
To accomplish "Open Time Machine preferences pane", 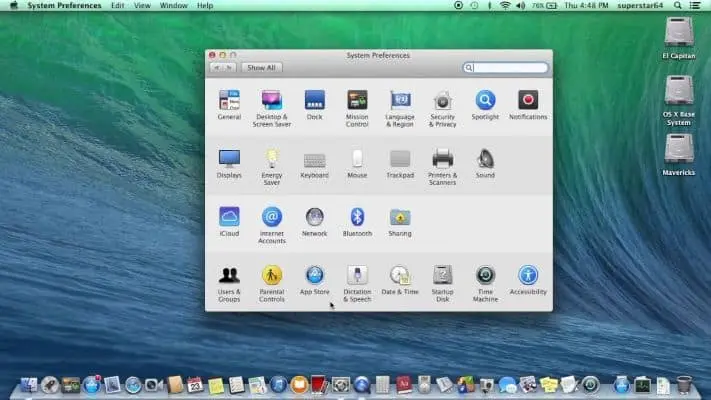I will (x=485, y=284).
